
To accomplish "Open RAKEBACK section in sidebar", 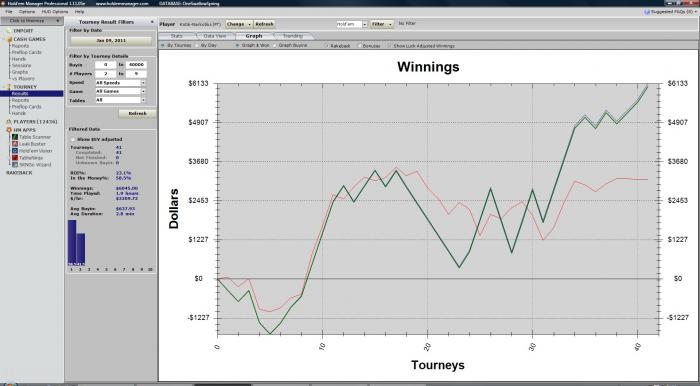I will 19,173.
